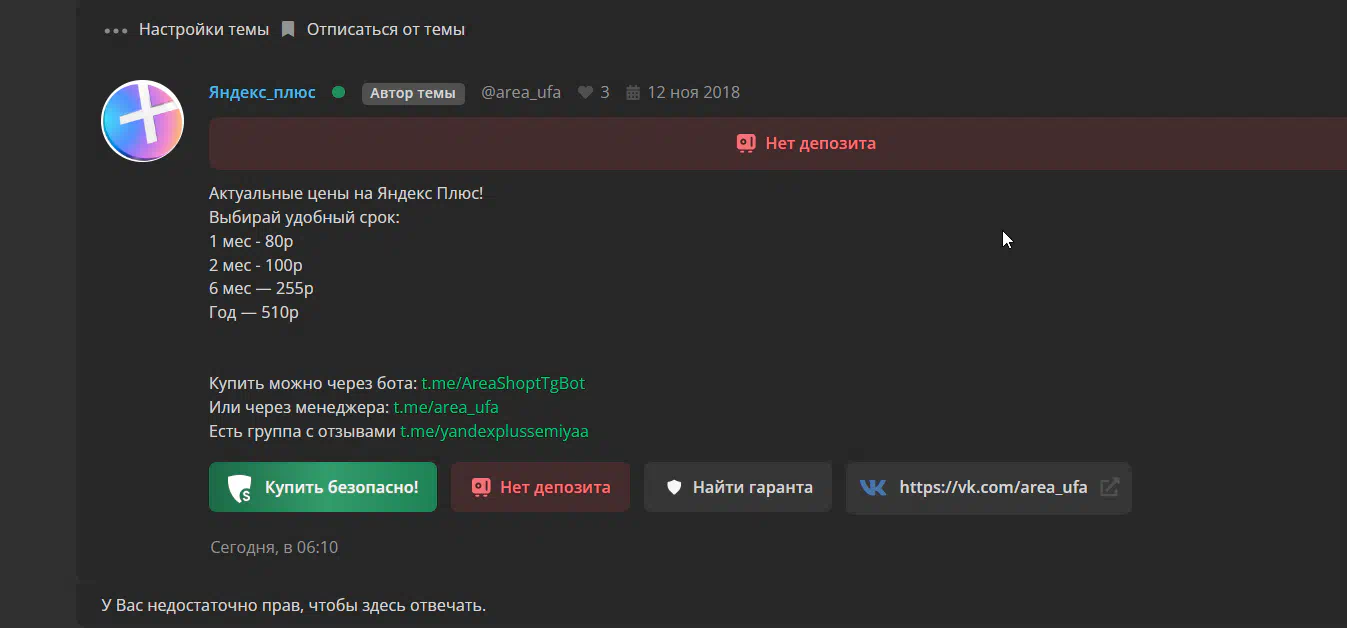
Task: Click the bookmark icon next to Отписаться от темы
Action: 288,29
